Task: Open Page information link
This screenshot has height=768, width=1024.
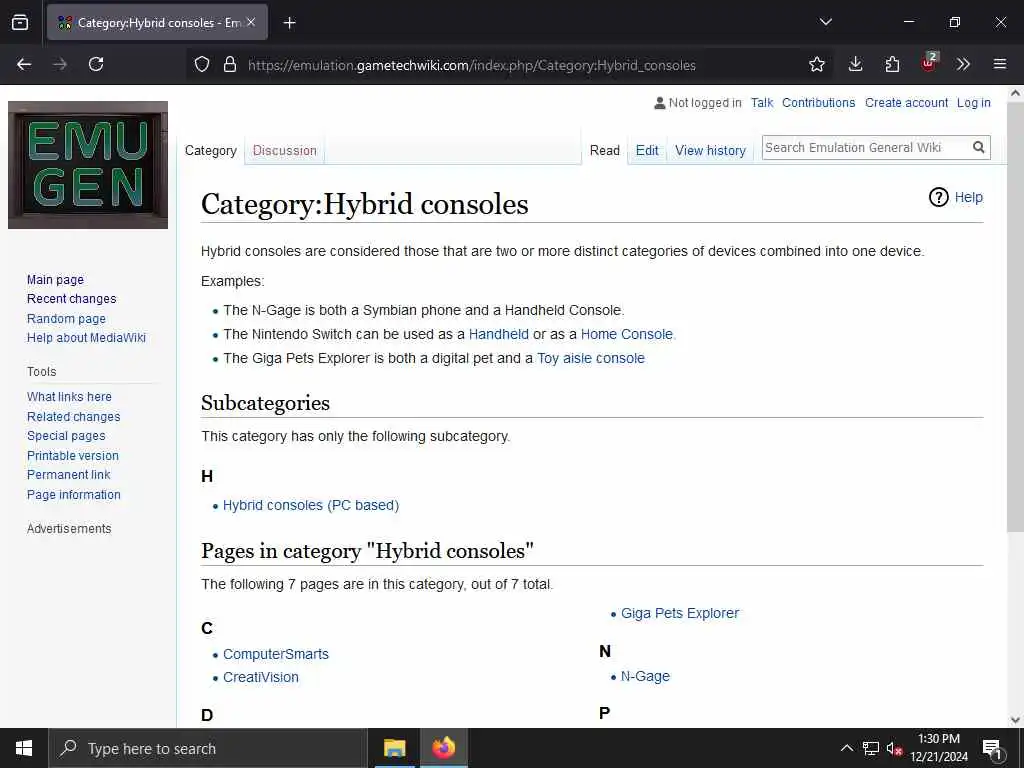Action: pos(74,494)
